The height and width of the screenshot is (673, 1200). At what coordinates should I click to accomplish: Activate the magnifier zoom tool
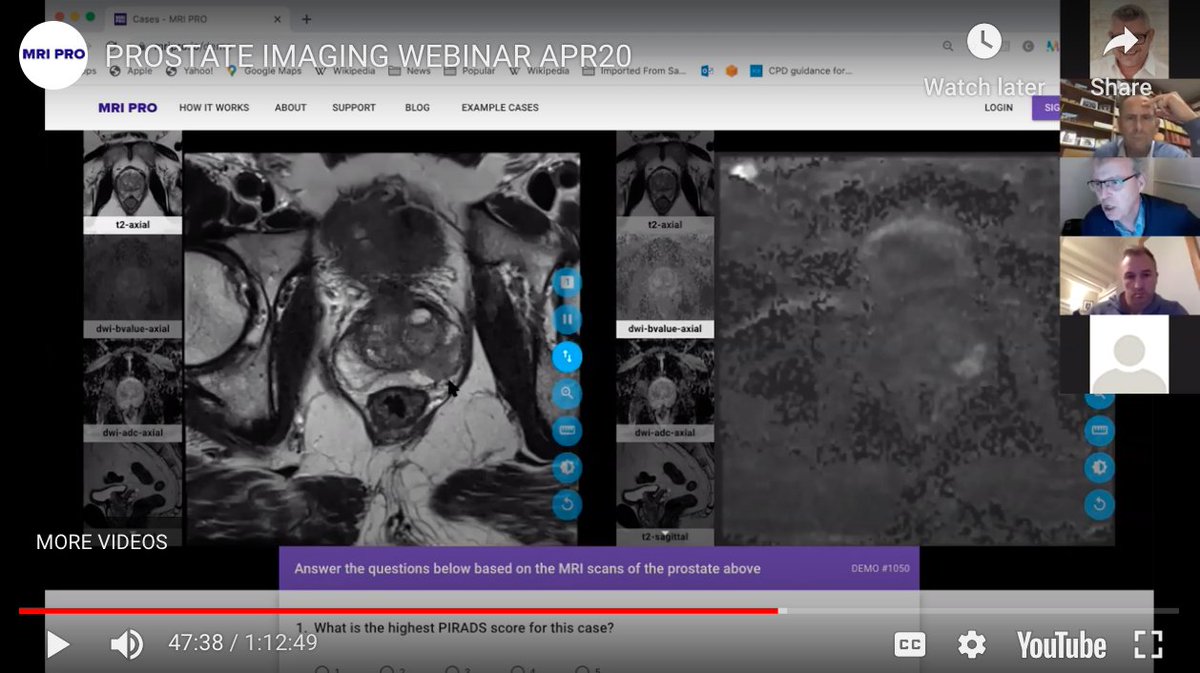pos(566,394)
